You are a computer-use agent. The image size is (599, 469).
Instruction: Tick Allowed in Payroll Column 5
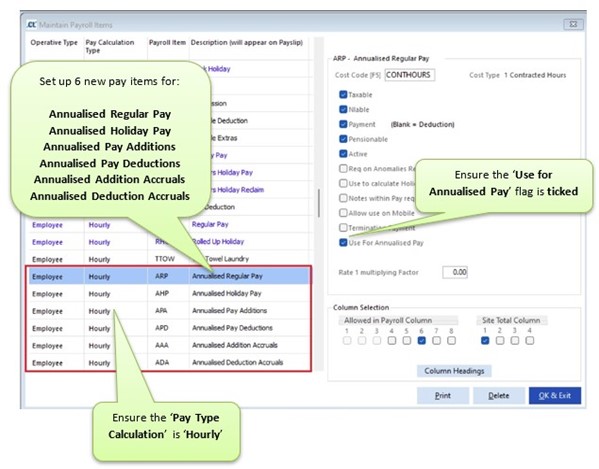coord(406,340)
